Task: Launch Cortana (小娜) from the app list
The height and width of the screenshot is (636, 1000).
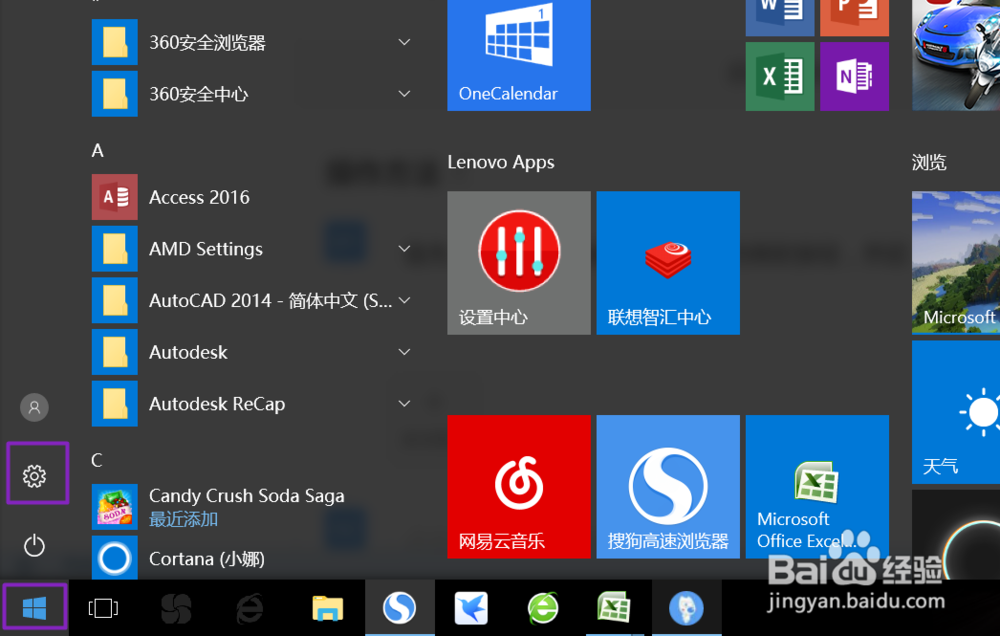Action: point(253,558)
